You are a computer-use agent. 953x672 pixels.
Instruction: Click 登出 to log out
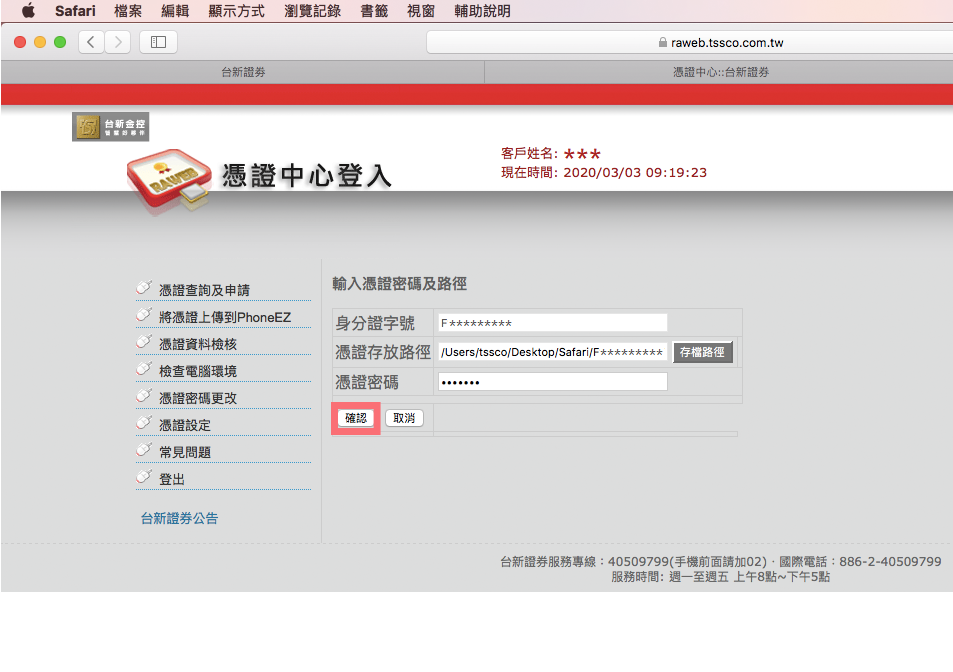pos(172,479)
